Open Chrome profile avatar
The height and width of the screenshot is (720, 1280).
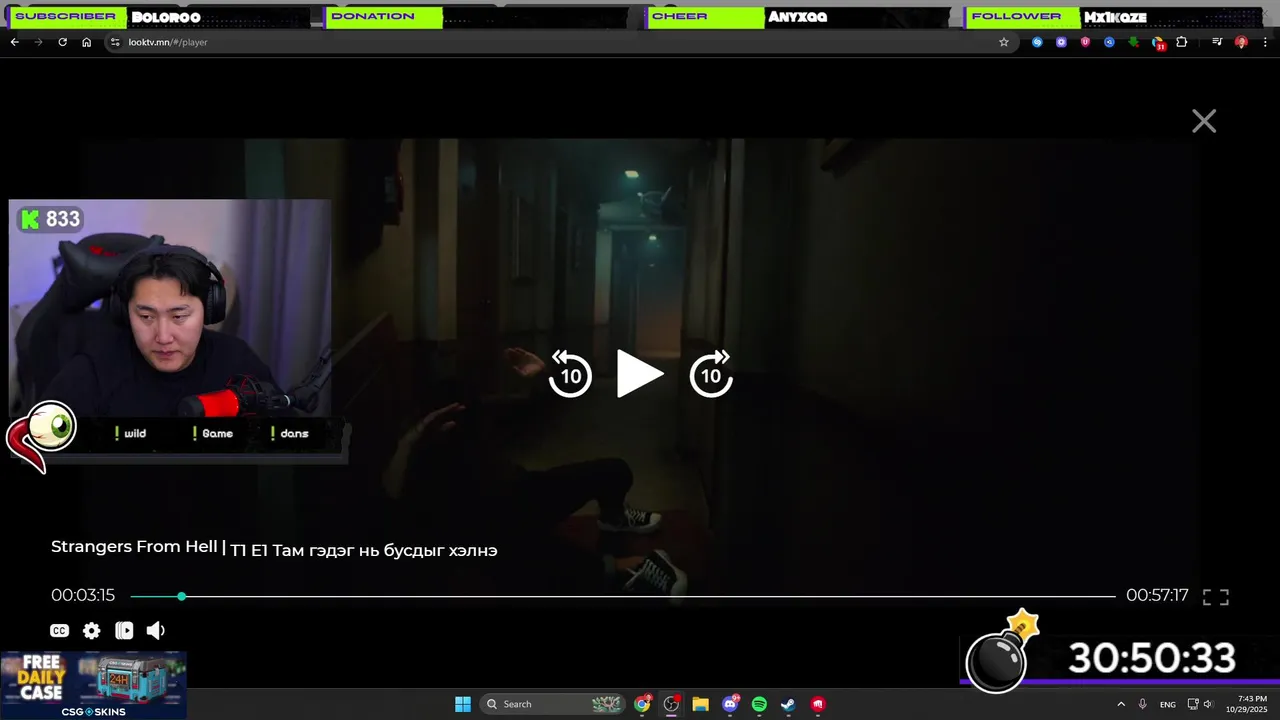coord(1241,42)
